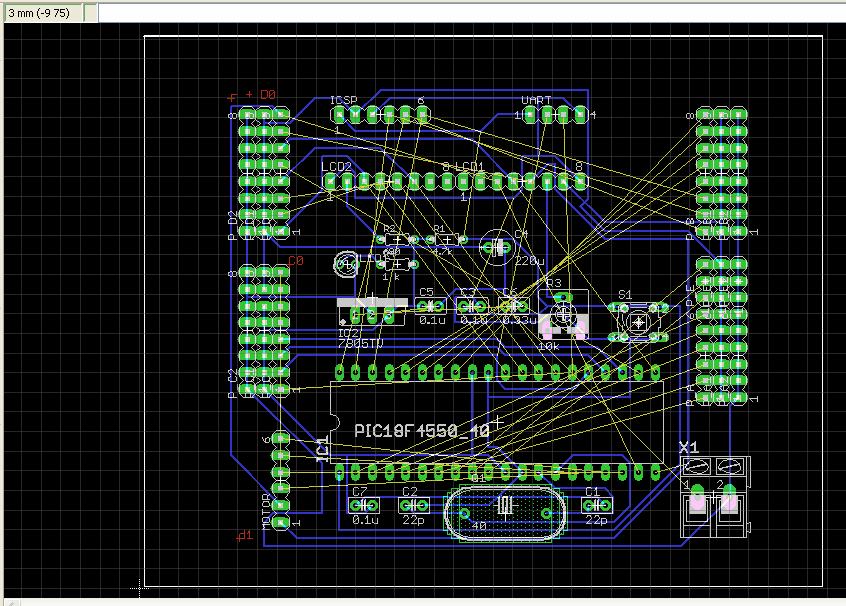The width and height of the screenshot is (846, 606).
Task: Select the 1k resistor beside LED1
Action: pos(397,264)
